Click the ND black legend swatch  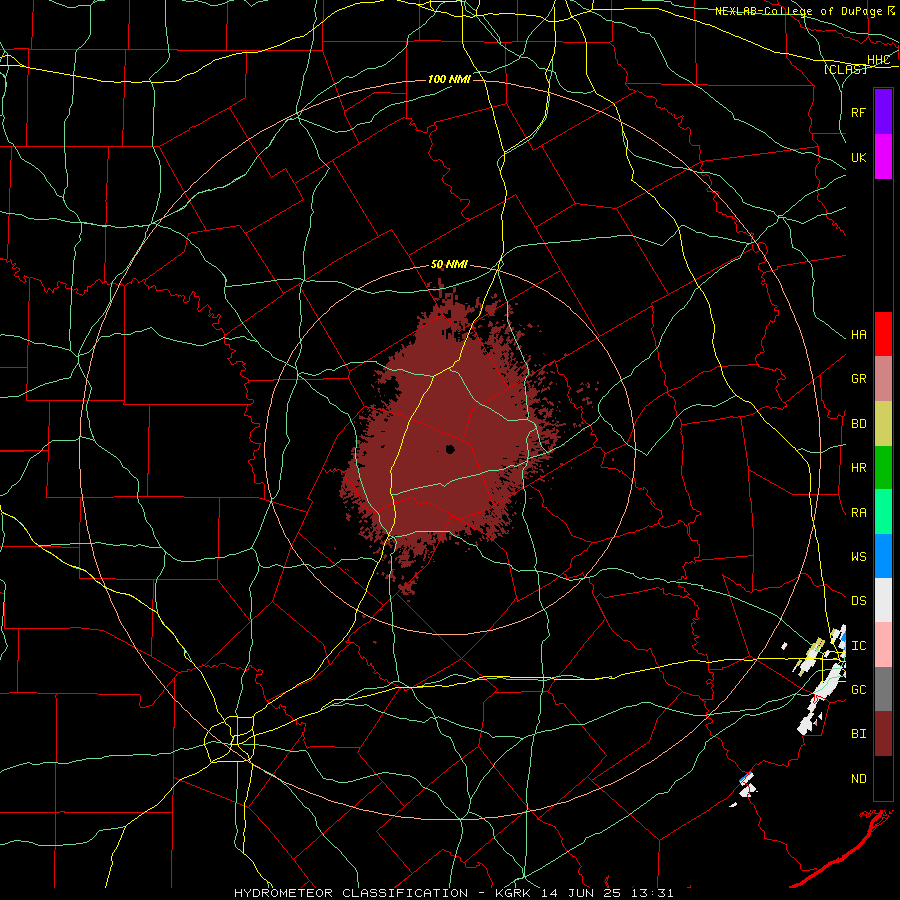tap(883, 778)
